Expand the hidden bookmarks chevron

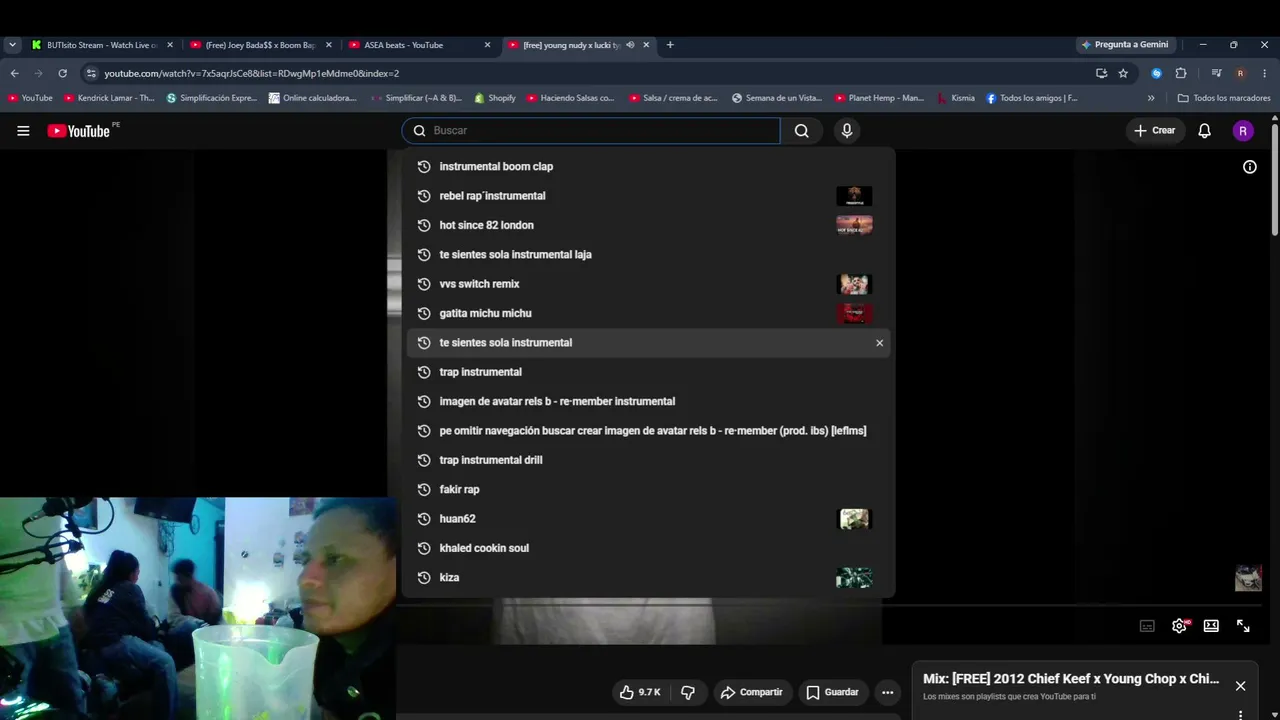tap(1151, 98)
